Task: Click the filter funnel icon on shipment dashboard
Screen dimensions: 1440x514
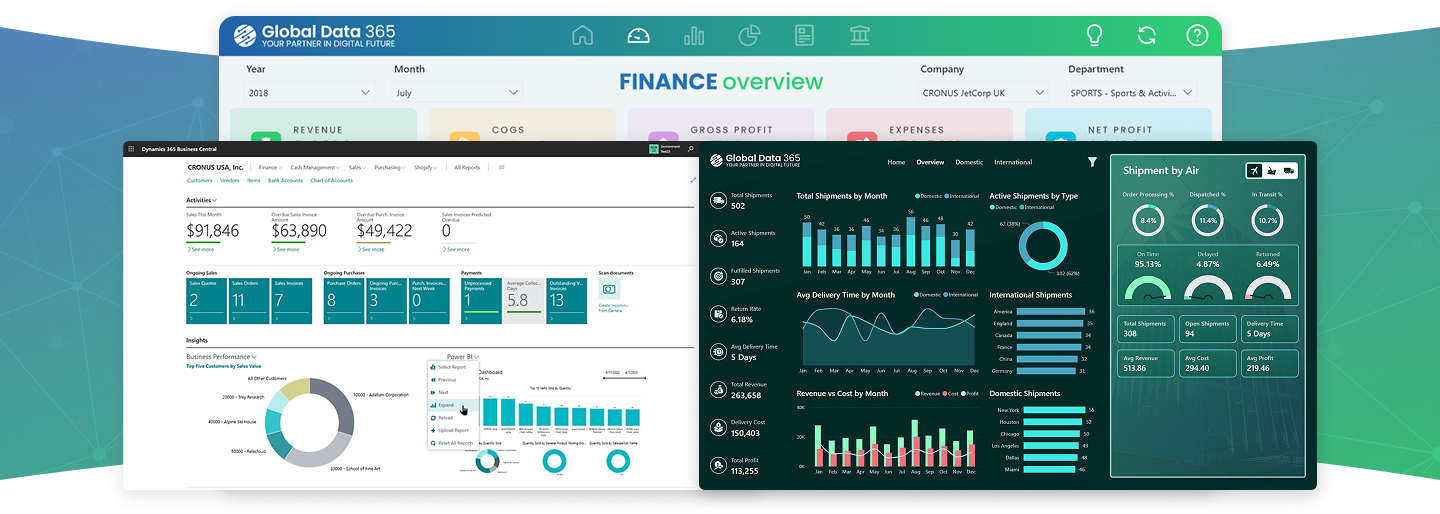Action: pos(1092,162)
